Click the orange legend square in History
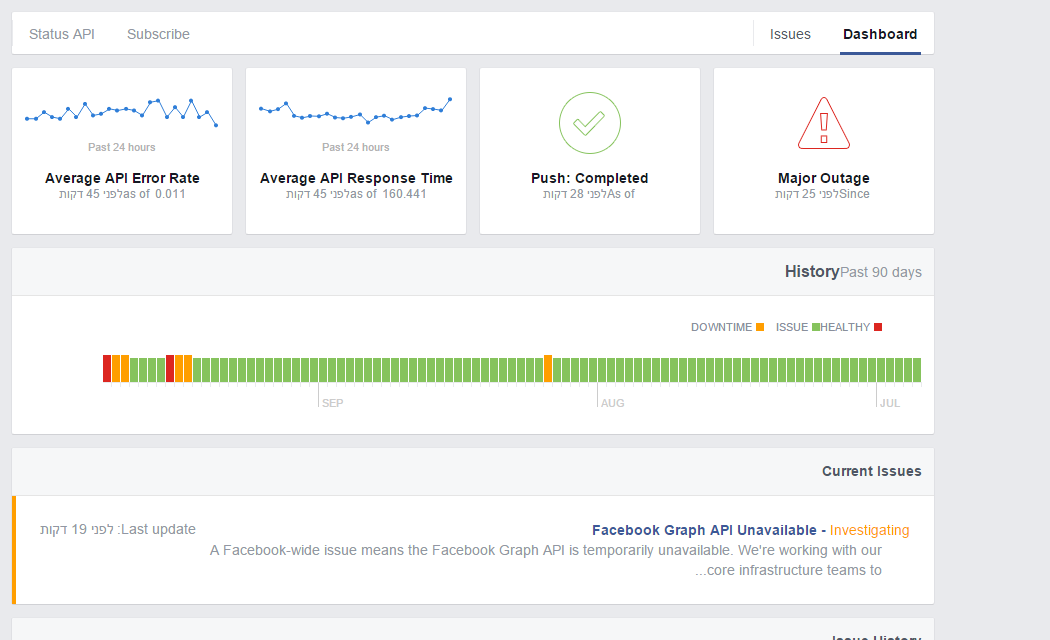1050x640 pixels. coord(760,327)
